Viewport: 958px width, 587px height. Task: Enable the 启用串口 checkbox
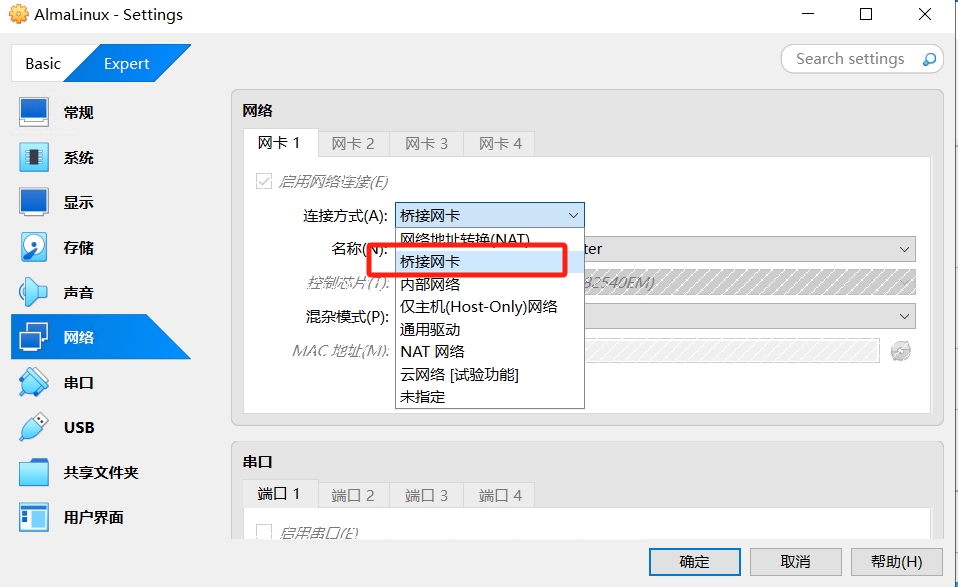pyautogui.click(x=264, y=532)
